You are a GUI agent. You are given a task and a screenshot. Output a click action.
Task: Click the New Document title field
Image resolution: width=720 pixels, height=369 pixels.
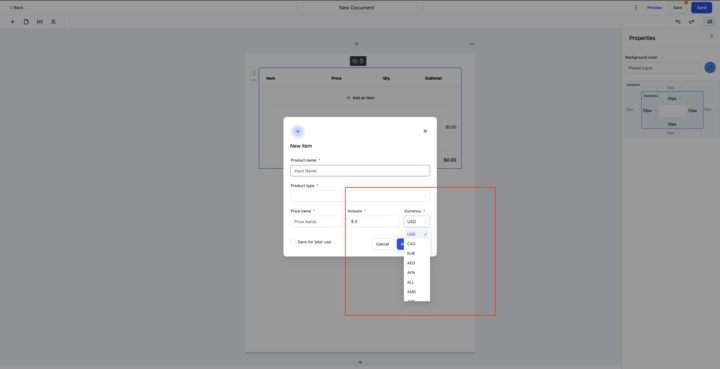click(360, 8)
